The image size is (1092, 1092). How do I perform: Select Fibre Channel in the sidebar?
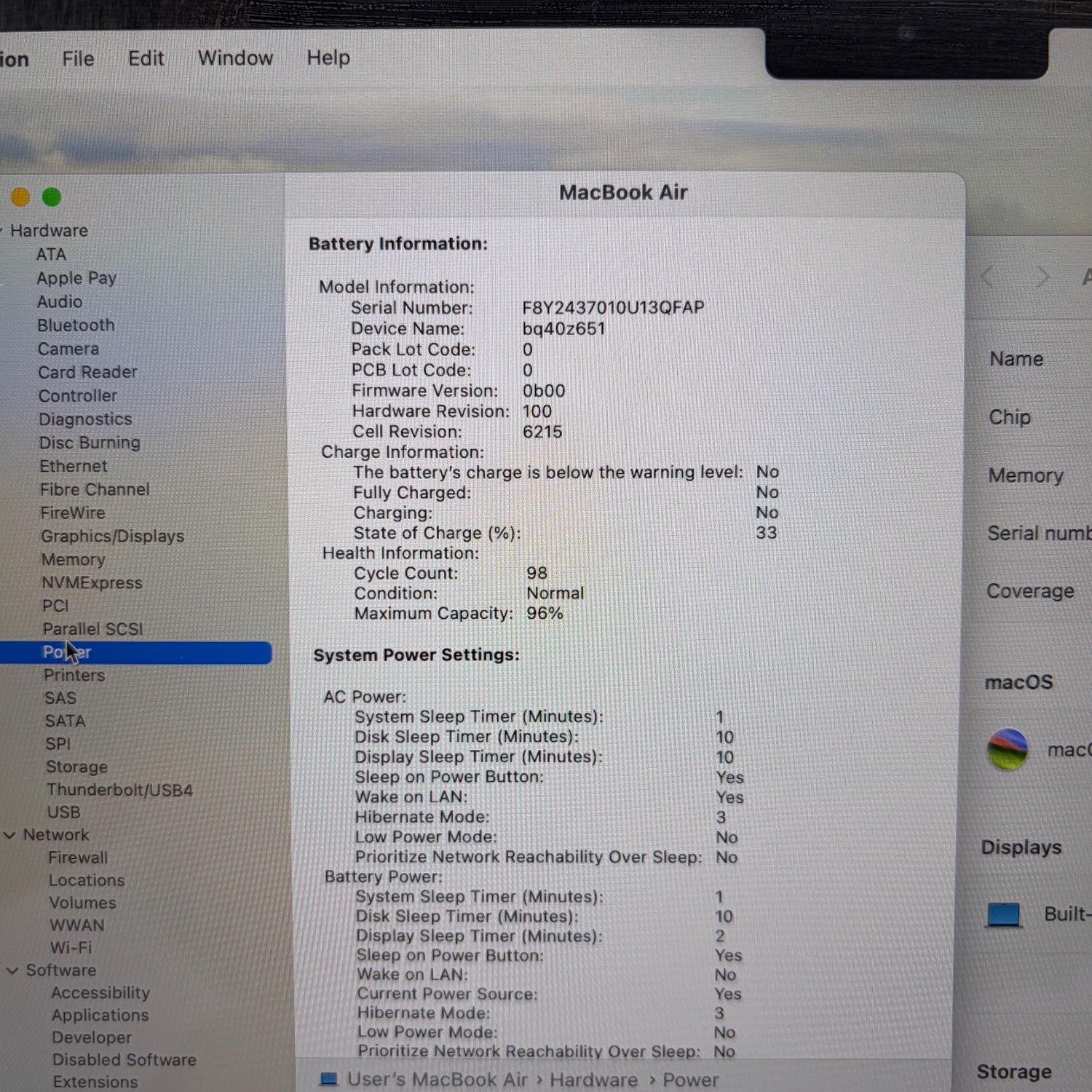[95, 489]
